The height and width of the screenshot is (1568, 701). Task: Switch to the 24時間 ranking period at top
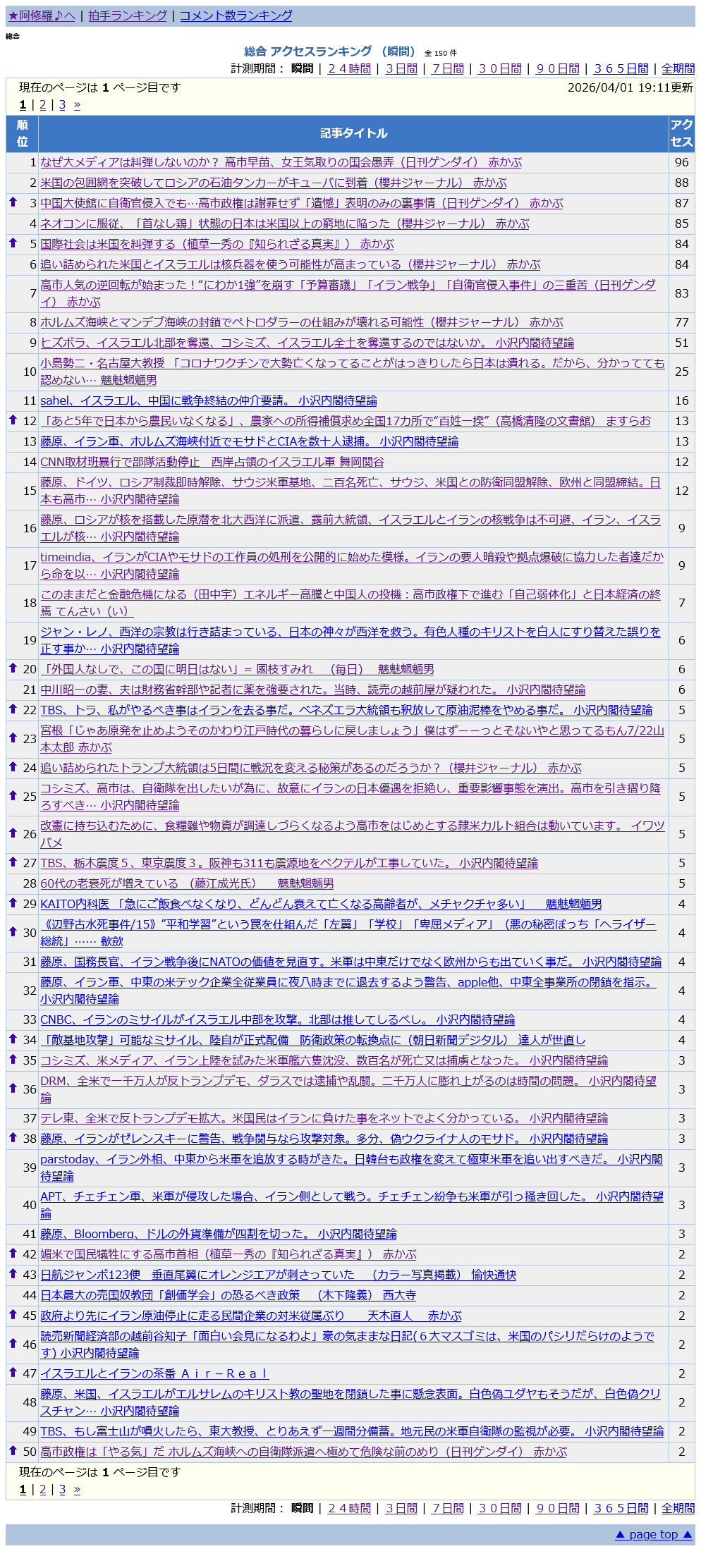coord(349,68)
